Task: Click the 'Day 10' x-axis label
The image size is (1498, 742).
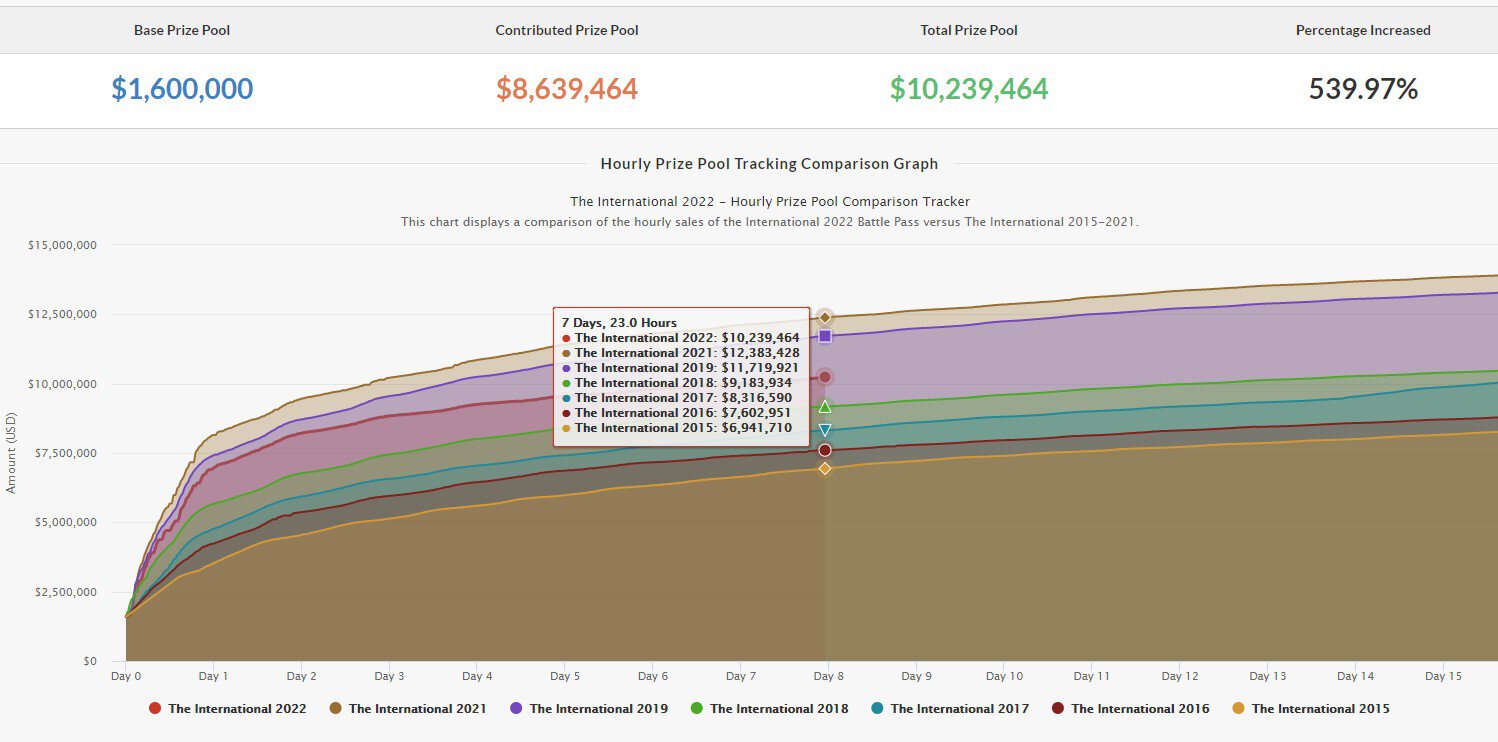Action: point(1004,676)
